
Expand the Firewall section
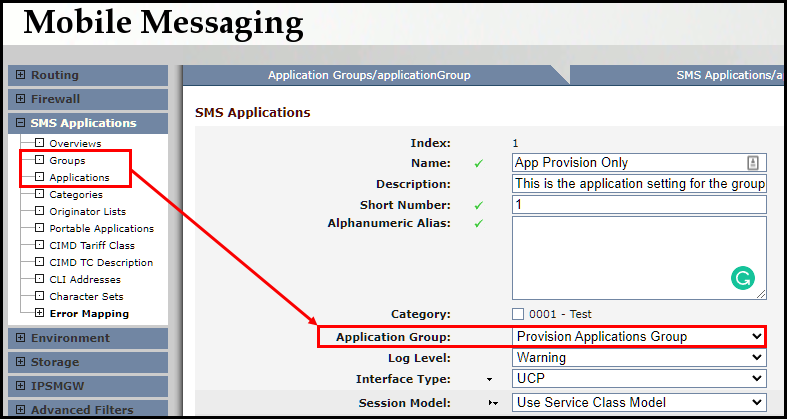click(20, 99)
